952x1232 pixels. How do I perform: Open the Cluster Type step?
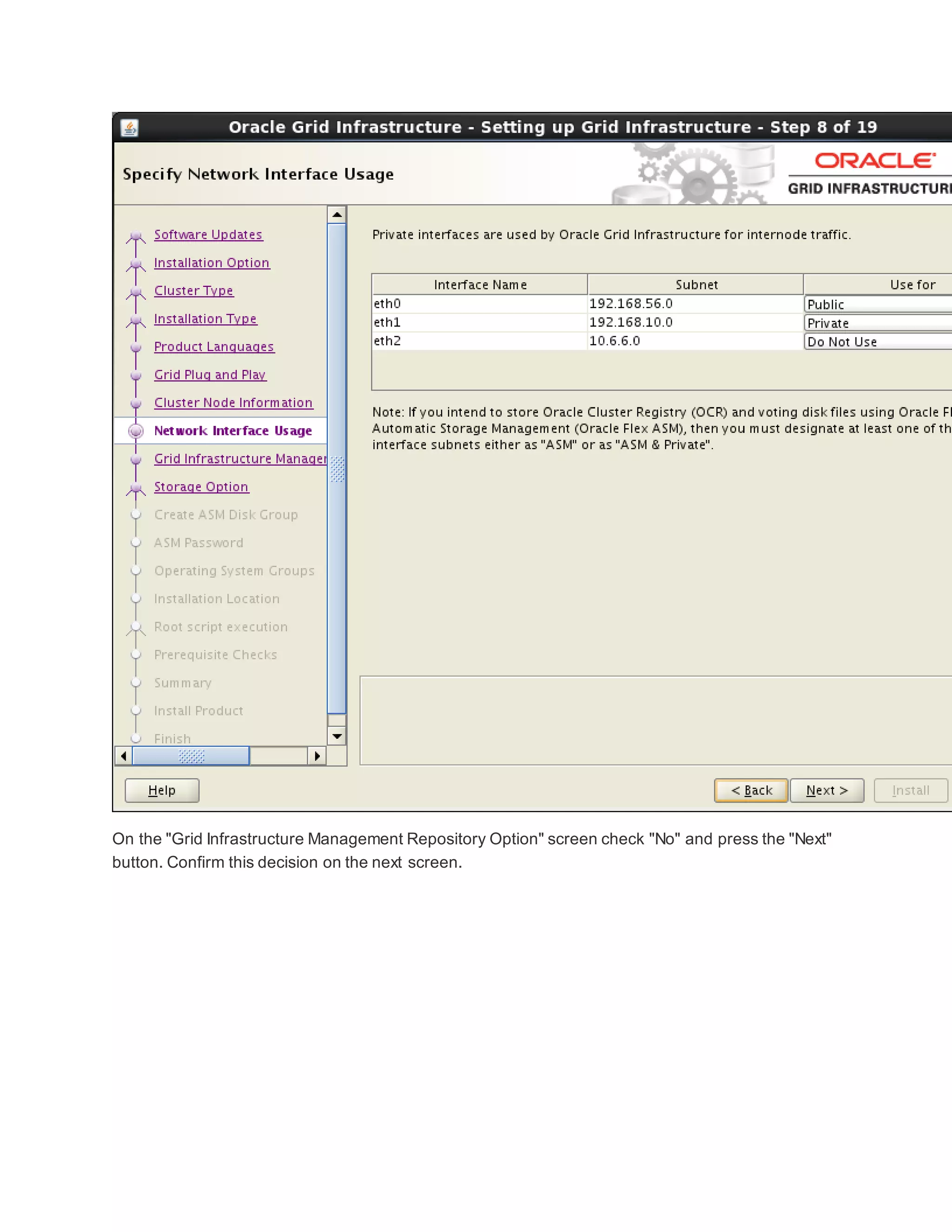click(x=193, y=291)
